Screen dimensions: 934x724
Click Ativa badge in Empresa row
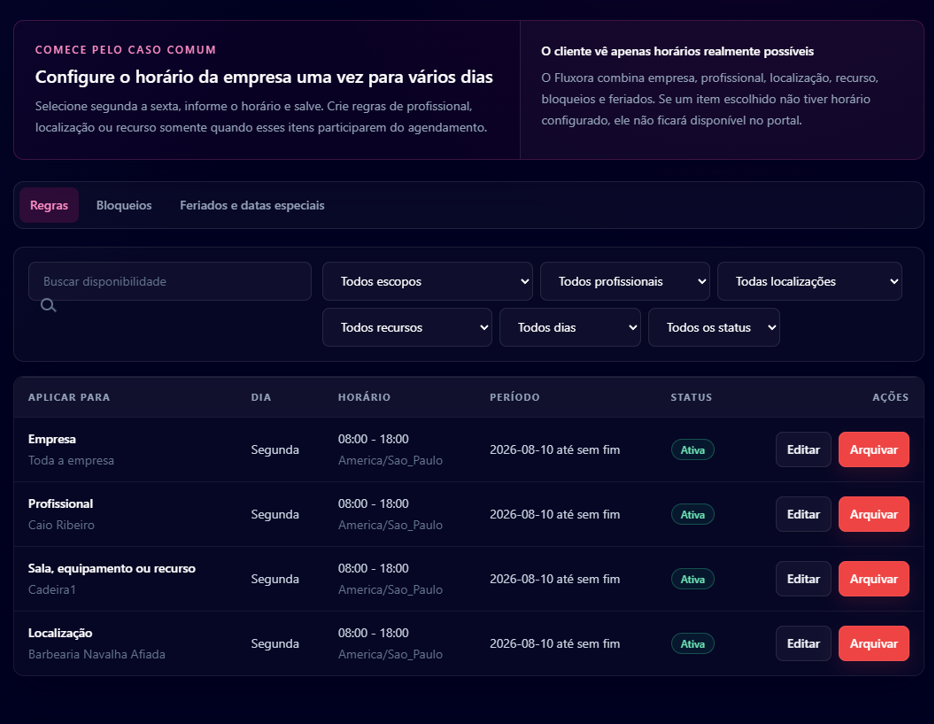[693, 450]
